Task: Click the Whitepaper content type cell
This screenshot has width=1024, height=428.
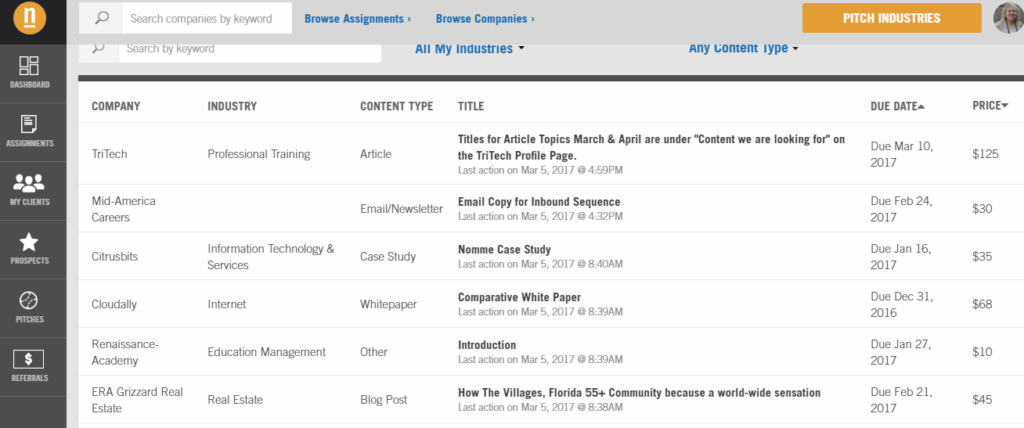Action: click(x=388, y=305)
